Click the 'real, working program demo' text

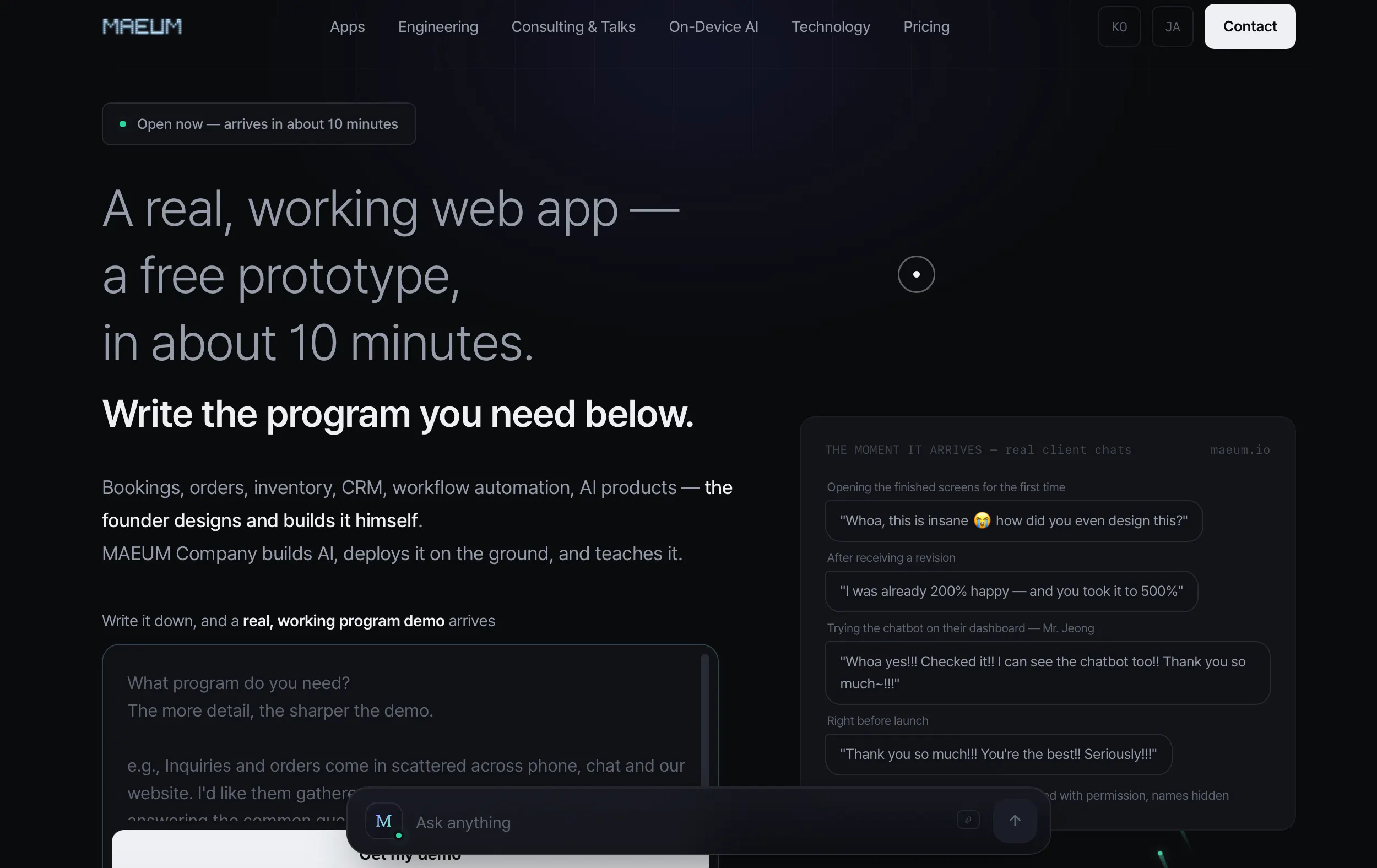(x=344, y=620)
